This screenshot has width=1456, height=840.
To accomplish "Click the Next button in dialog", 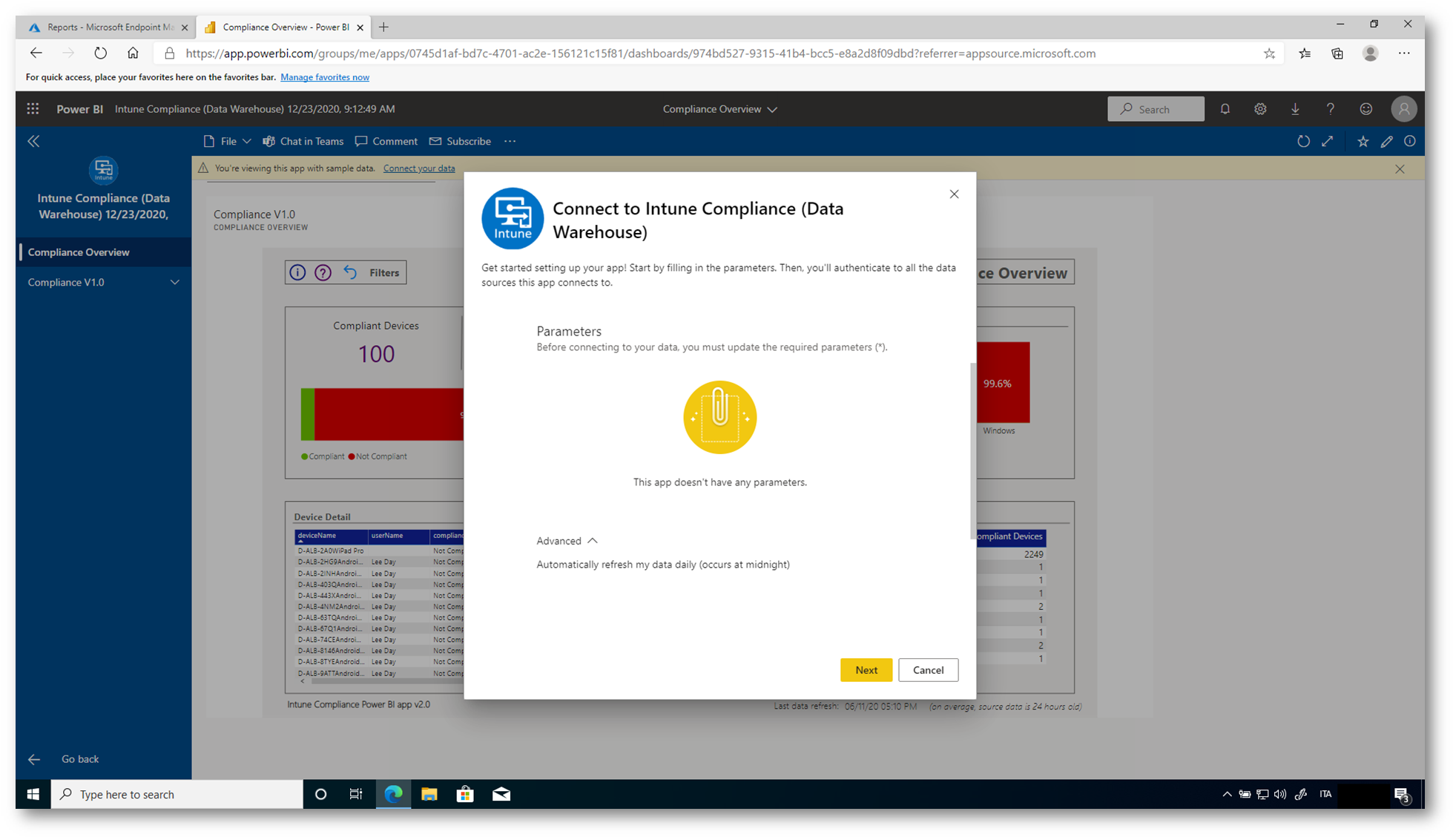I will point(866,670).
